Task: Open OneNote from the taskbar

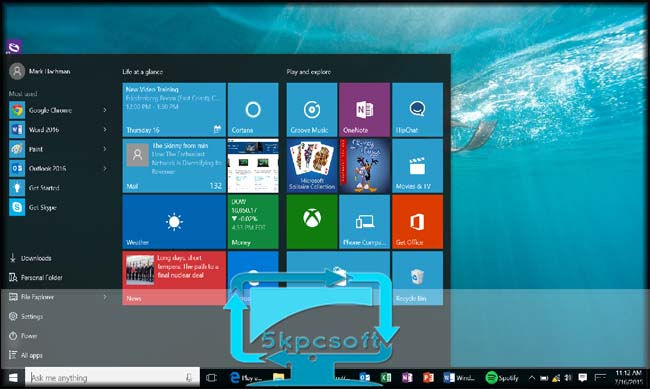Action: (x=407, y=377)
